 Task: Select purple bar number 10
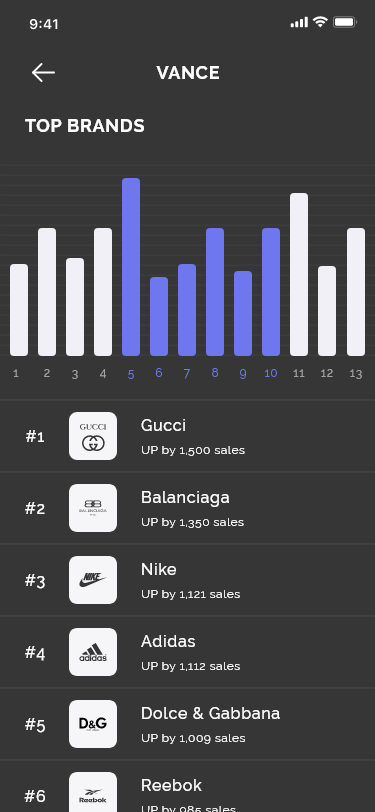point(271,292)
